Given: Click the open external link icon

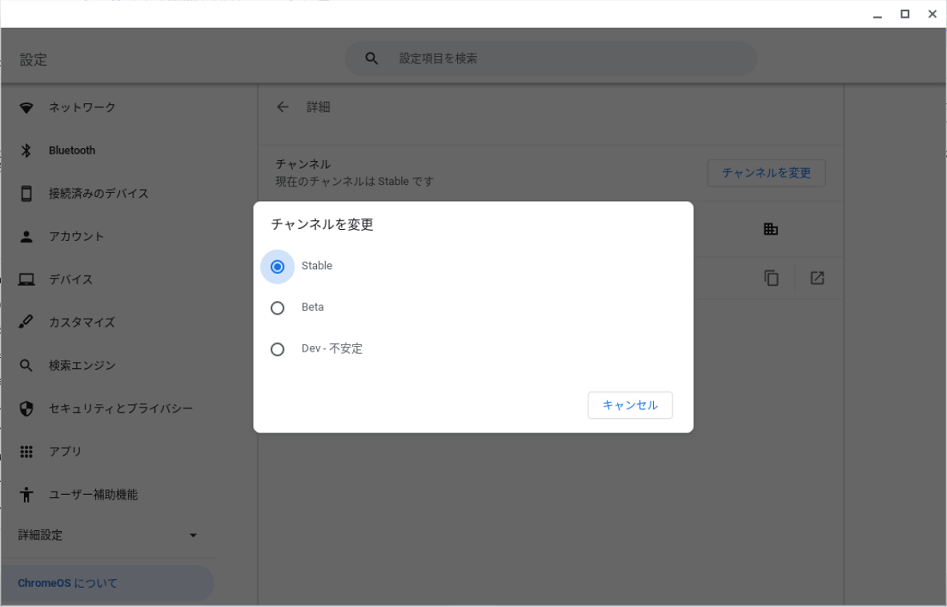Looking at the screenshot, I should tap(817, 278).
